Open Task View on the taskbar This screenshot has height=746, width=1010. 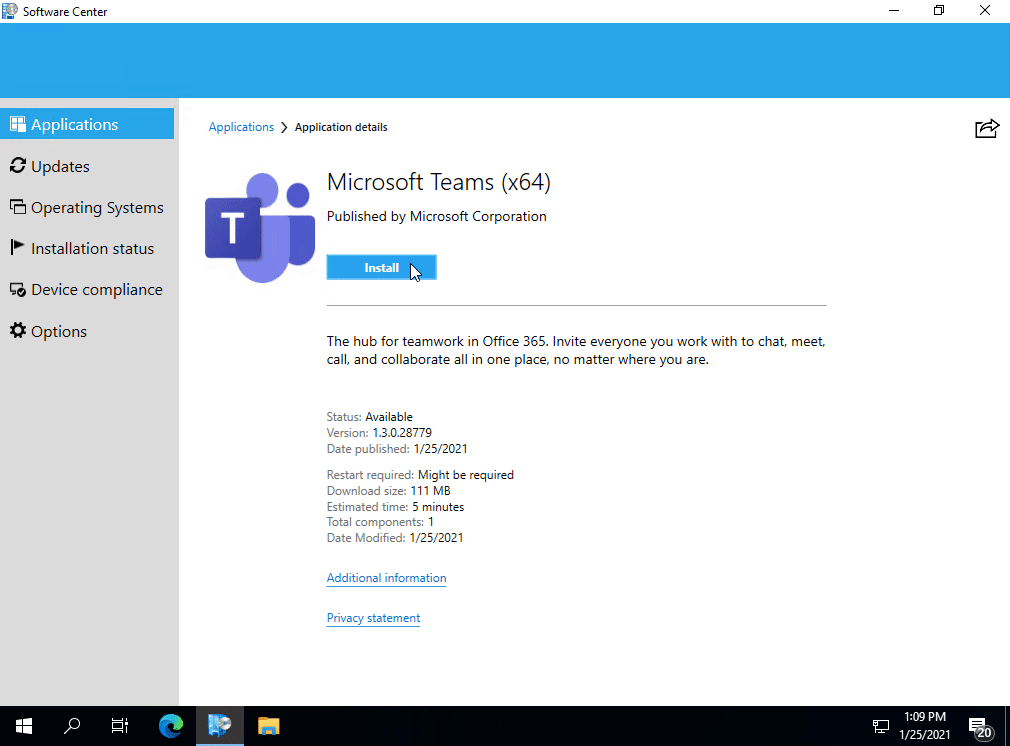119,726
